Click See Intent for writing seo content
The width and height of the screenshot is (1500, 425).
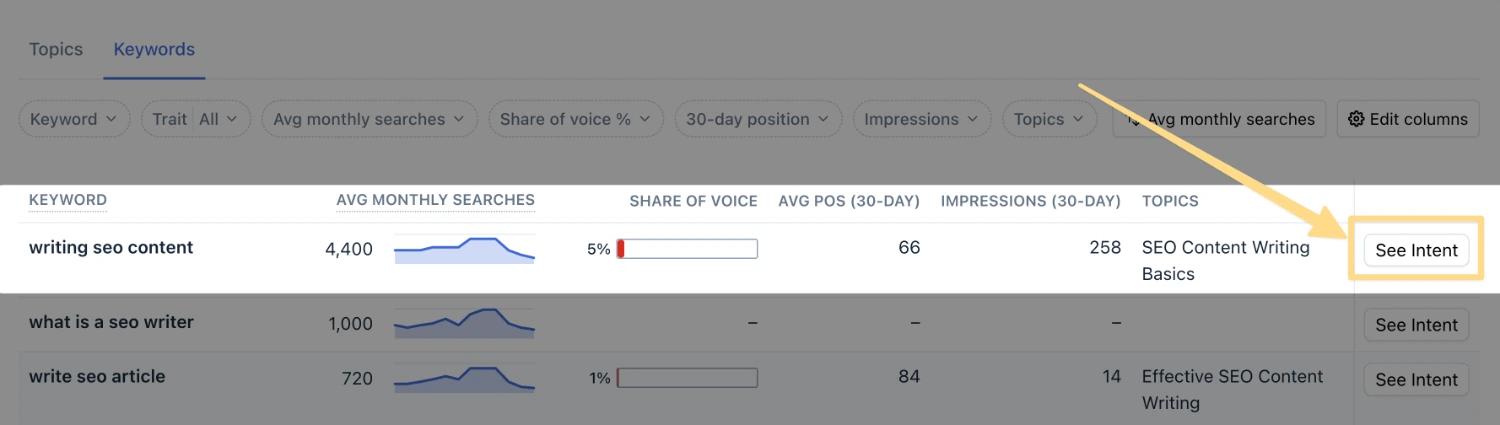[x=1416, y=251]
